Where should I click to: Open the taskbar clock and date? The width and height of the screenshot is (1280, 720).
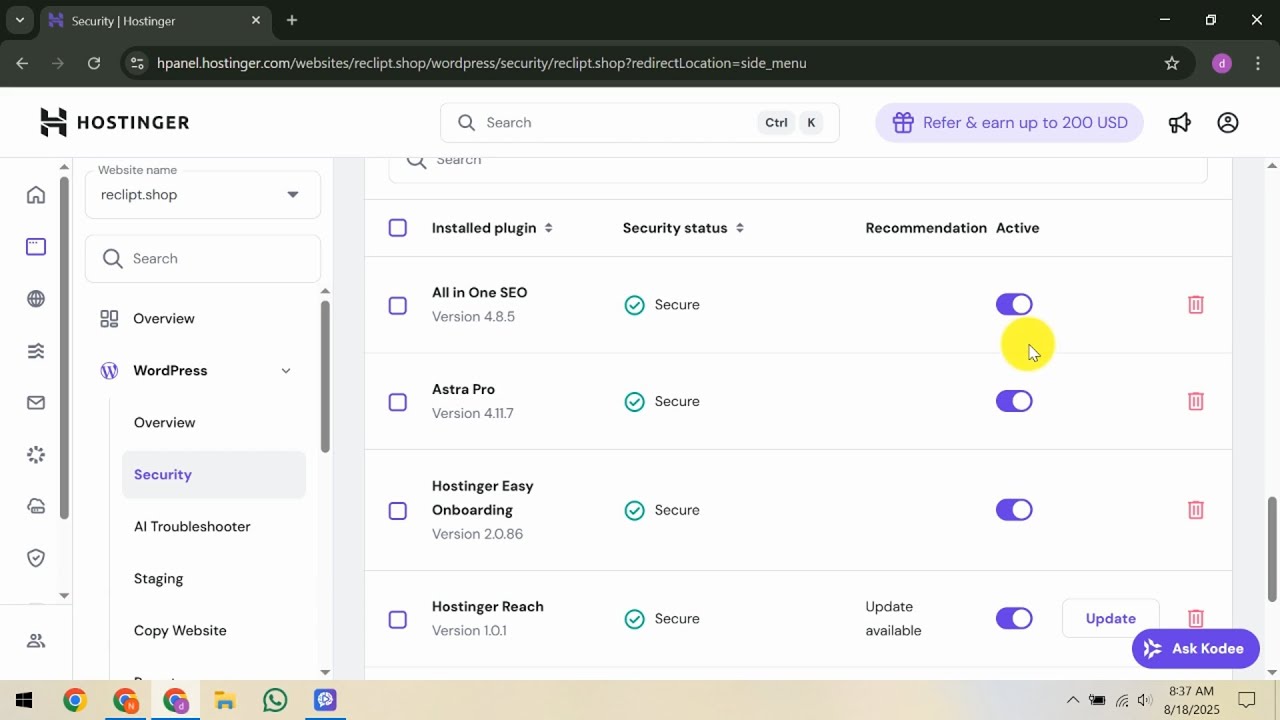1191,700
